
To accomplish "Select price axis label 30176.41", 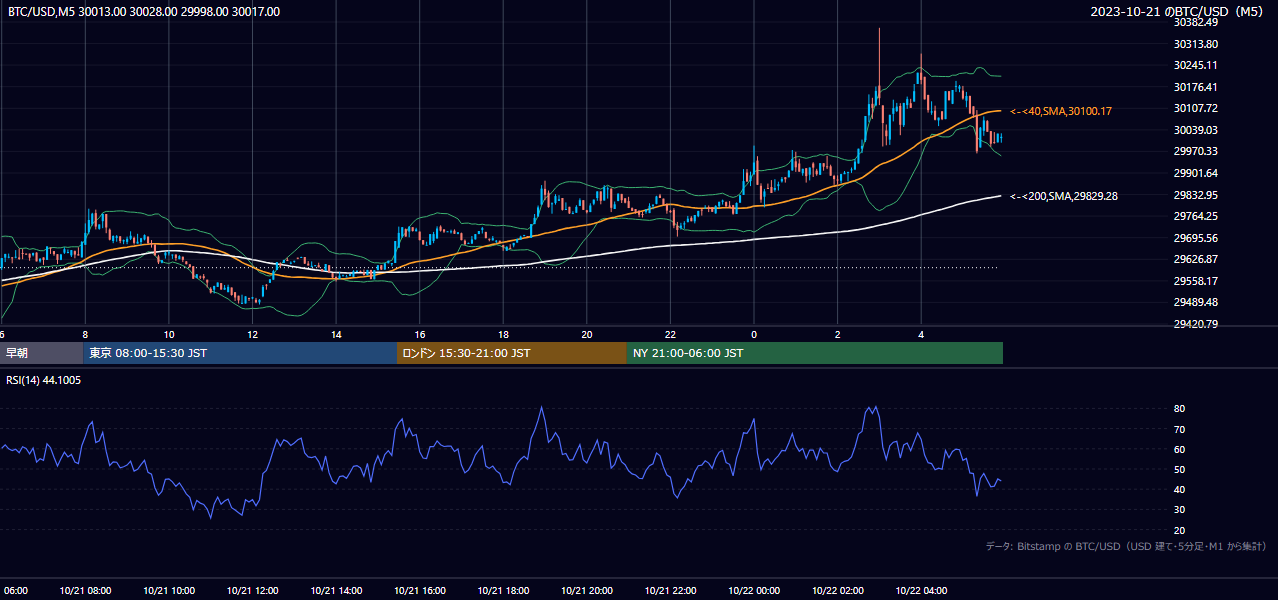I will pos(1195,87).
